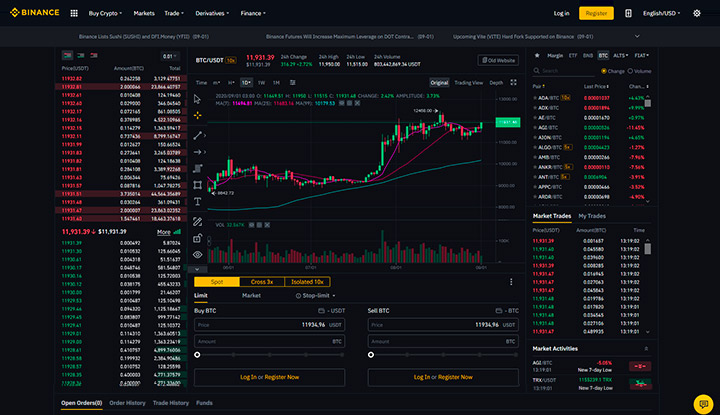The width and height of the screenshot is (720, 415).
Task: Open the trade form three-dot options
Action: point(511,282)
